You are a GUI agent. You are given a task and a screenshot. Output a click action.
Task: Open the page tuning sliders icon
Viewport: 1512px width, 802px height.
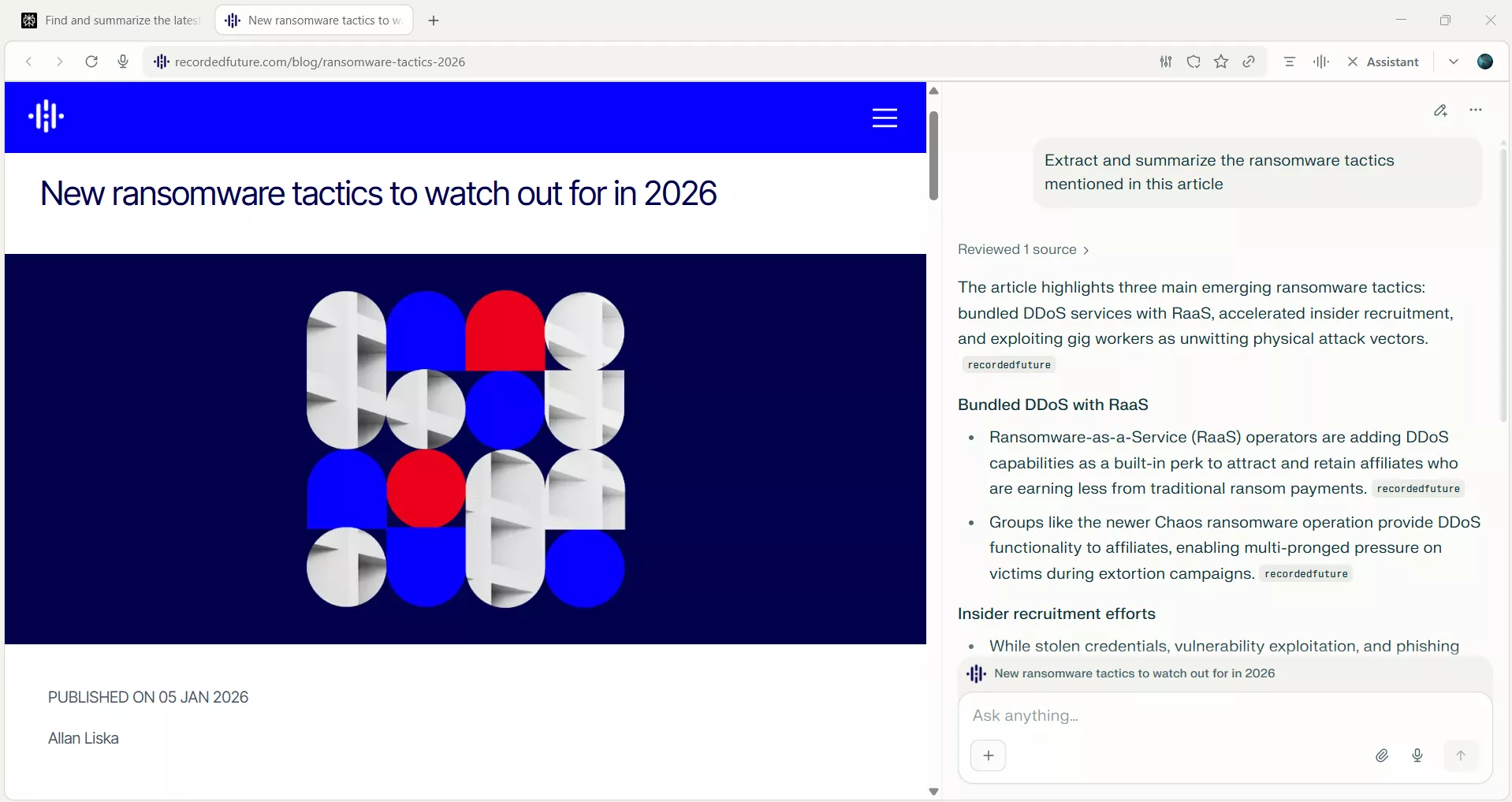coord(1166,62)
